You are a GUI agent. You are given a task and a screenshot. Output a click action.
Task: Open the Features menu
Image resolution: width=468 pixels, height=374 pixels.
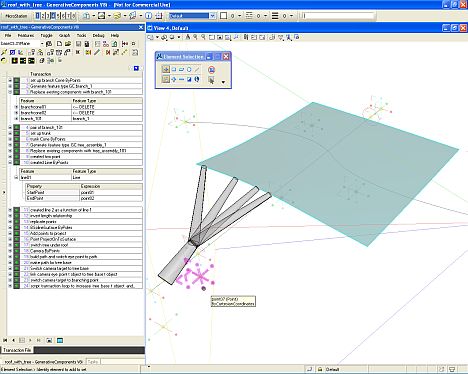pos(26,35)
